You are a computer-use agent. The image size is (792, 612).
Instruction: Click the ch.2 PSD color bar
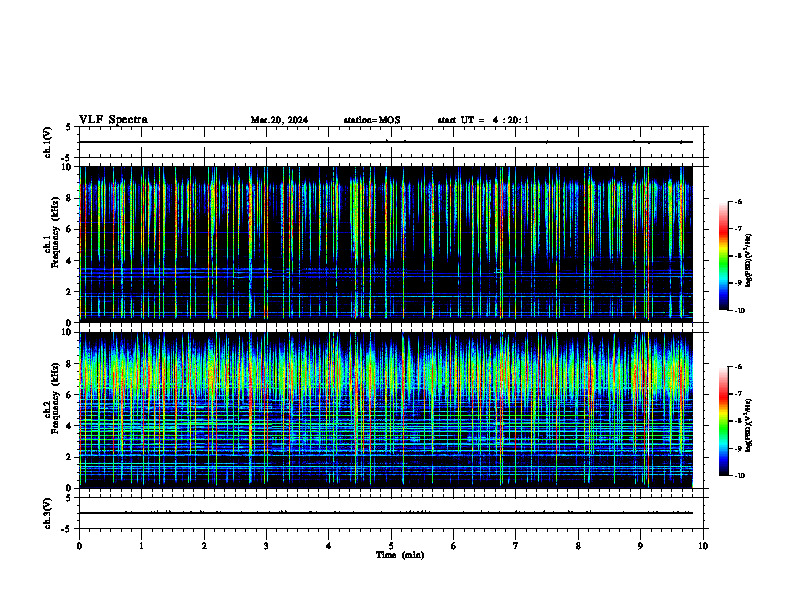tap(724, 421)
